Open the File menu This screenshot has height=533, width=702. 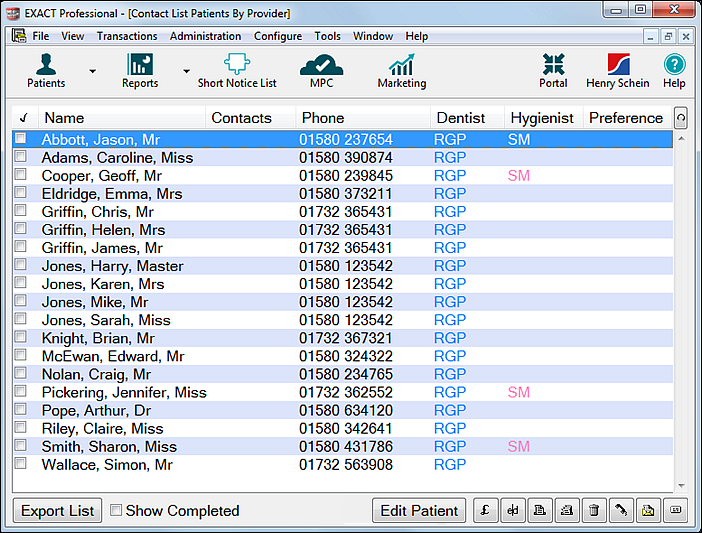(41, 36)
